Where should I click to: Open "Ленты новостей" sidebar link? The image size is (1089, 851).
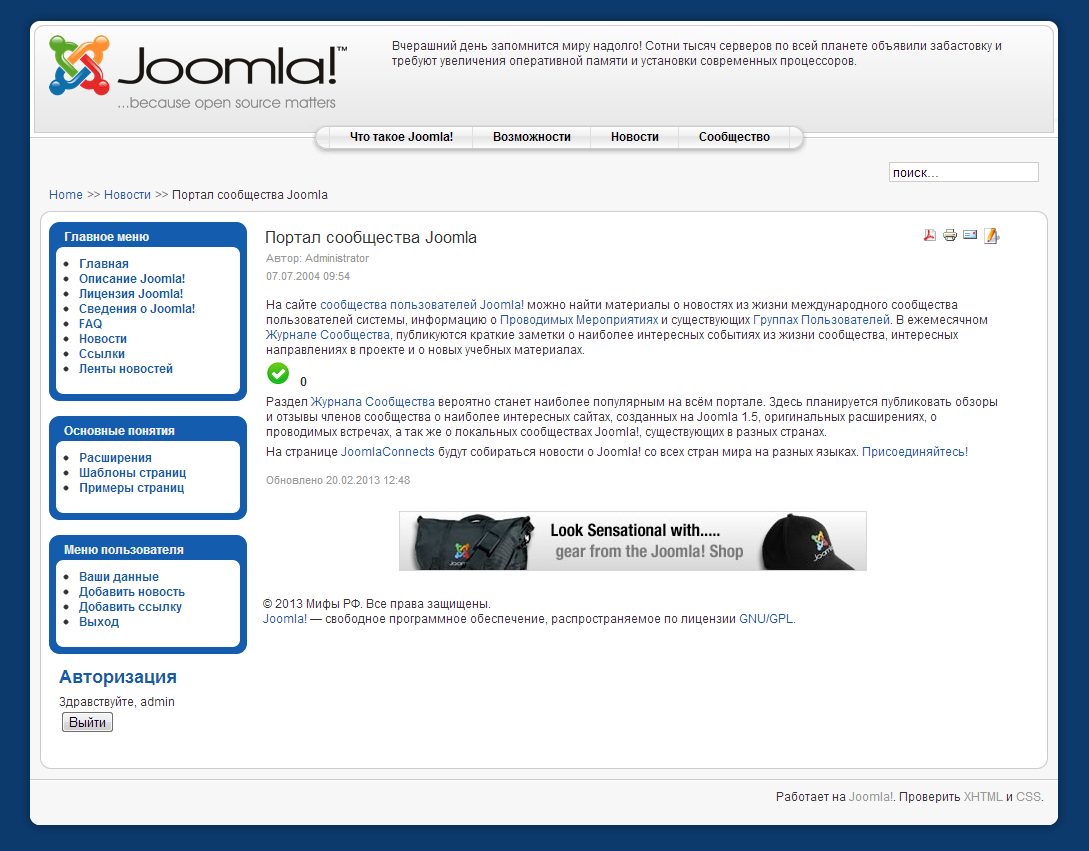126,369
